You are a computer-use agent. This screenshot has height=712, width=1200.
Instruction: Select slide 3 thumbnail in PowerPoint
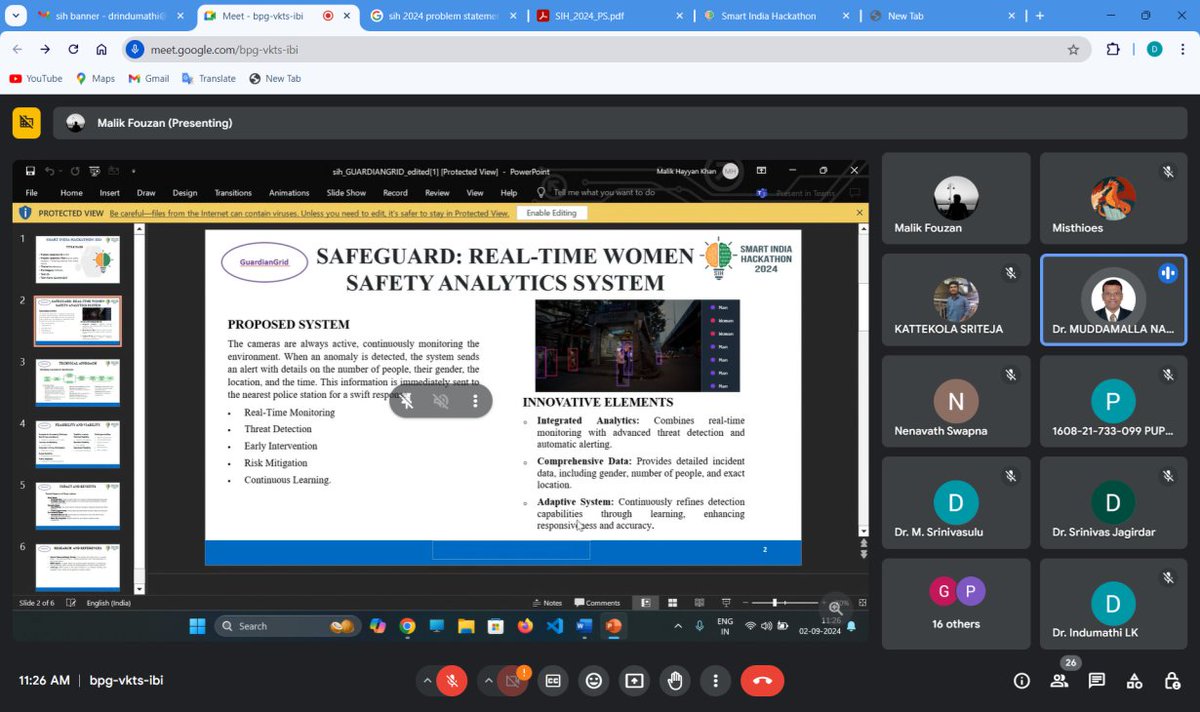pyautogui.click(x=77, y=382)
